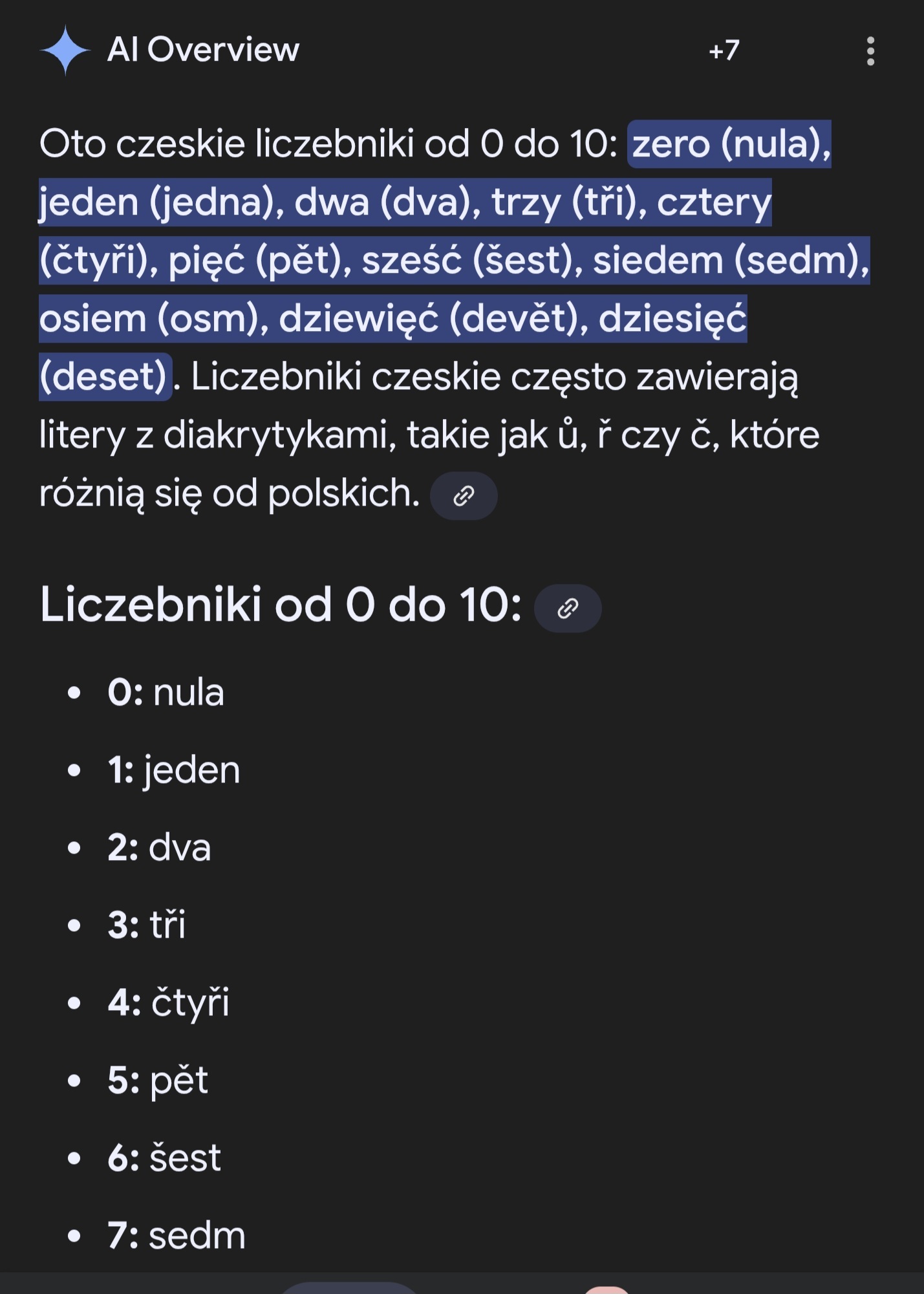Tap the 'Liczebniki od 0 do 10:' heading

tap(281, 605)
